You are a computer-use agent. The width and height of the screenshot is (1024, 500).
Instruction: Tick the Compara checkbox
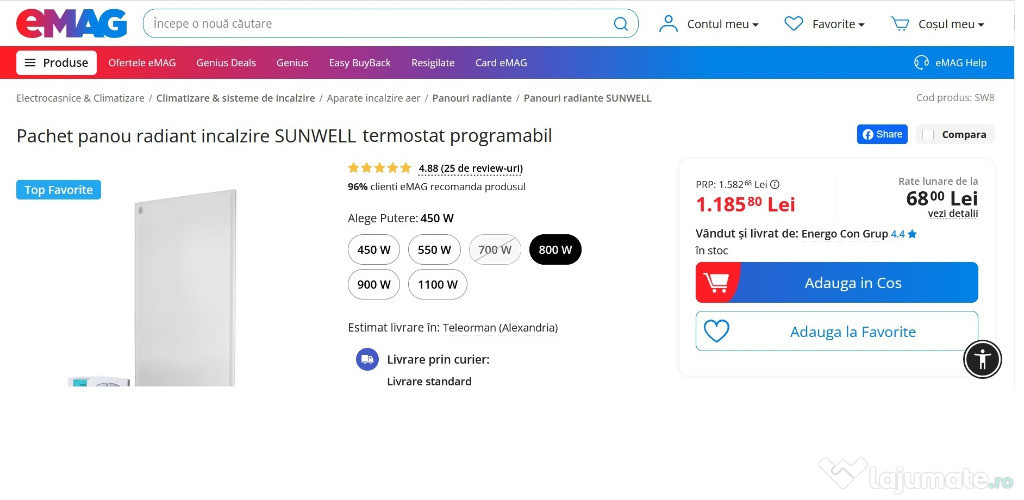[x=928, y=135]
